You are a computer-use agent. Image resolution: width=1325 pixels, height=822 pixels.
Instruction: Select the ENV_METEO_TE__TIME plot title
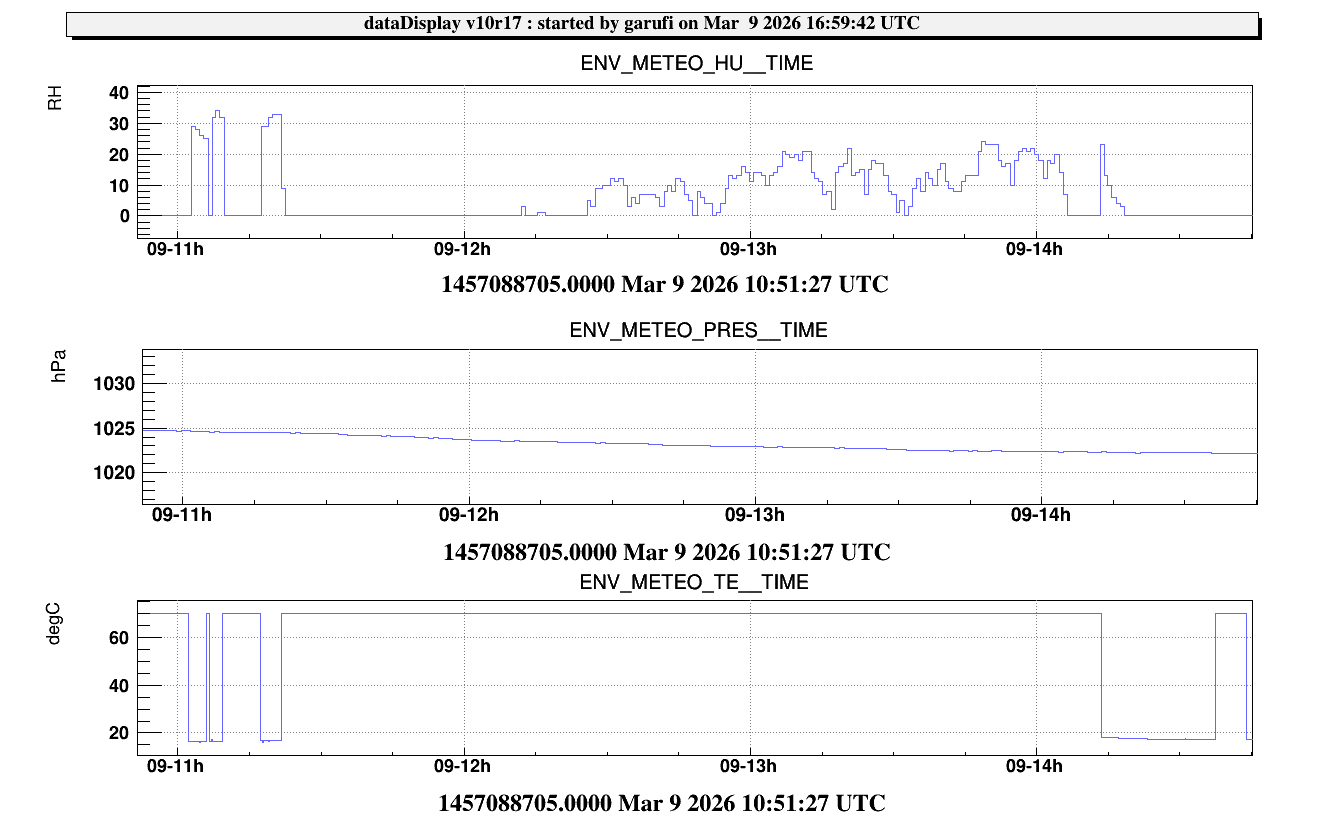click(694, 581)
